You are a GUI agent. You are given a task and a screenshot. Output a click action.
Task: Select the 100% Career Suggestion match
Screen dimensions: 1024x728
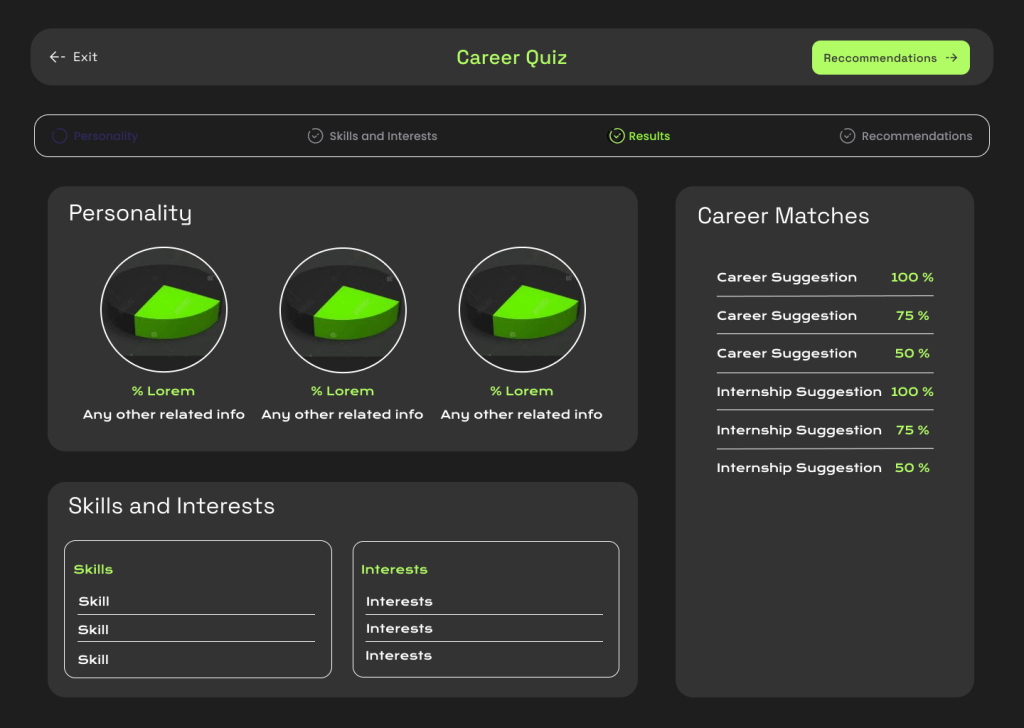click(824, 278)
